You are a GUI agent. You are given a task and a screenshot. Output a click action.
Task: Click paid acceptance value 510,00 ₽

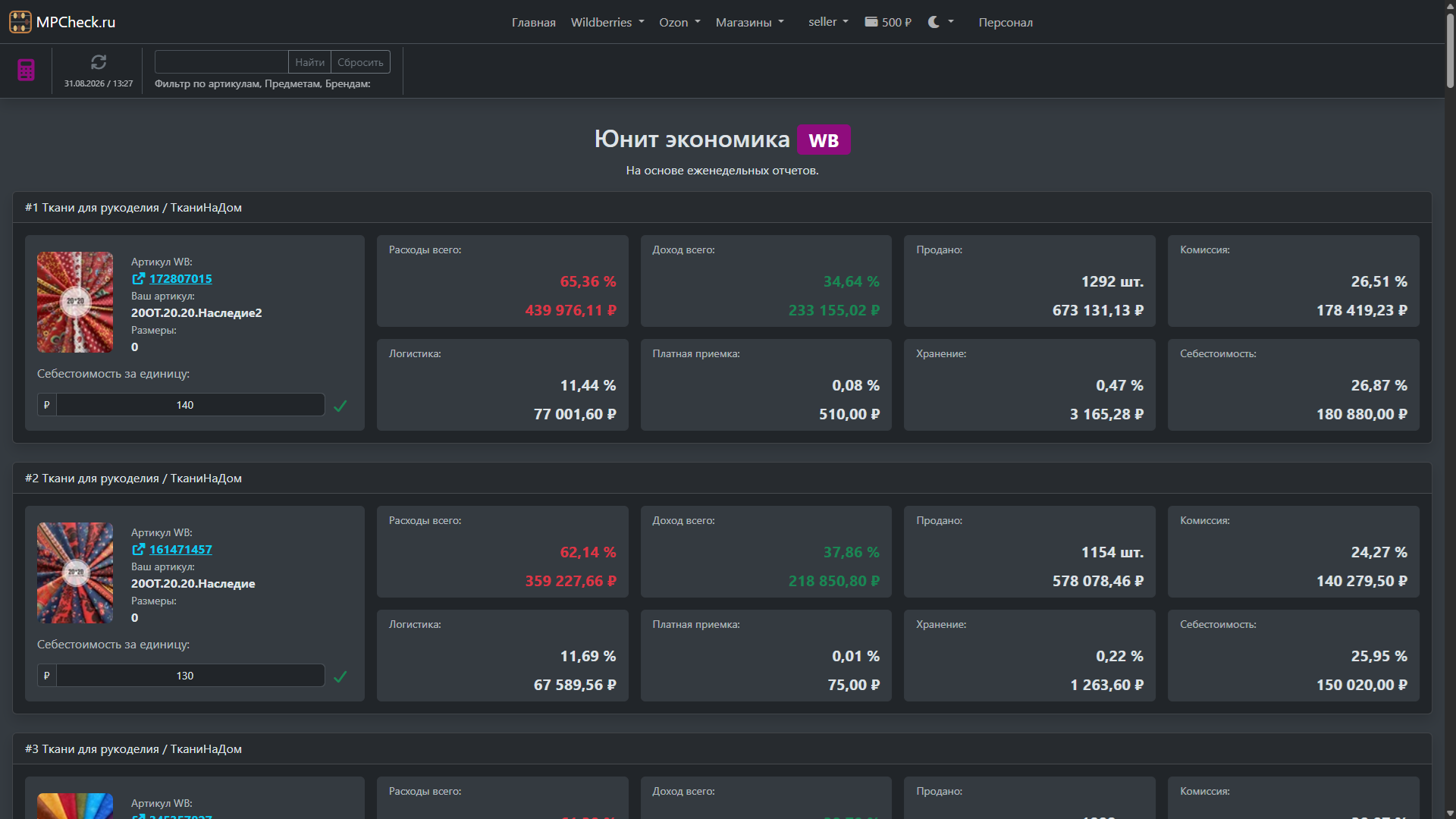click(849, 414)
